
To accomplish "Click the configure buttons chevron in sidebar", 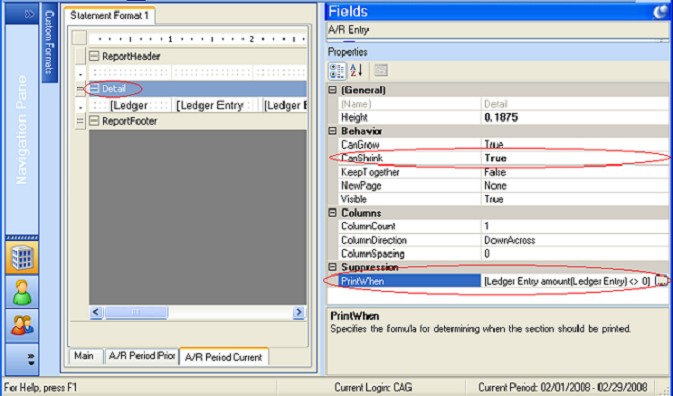I will point(31,359).
